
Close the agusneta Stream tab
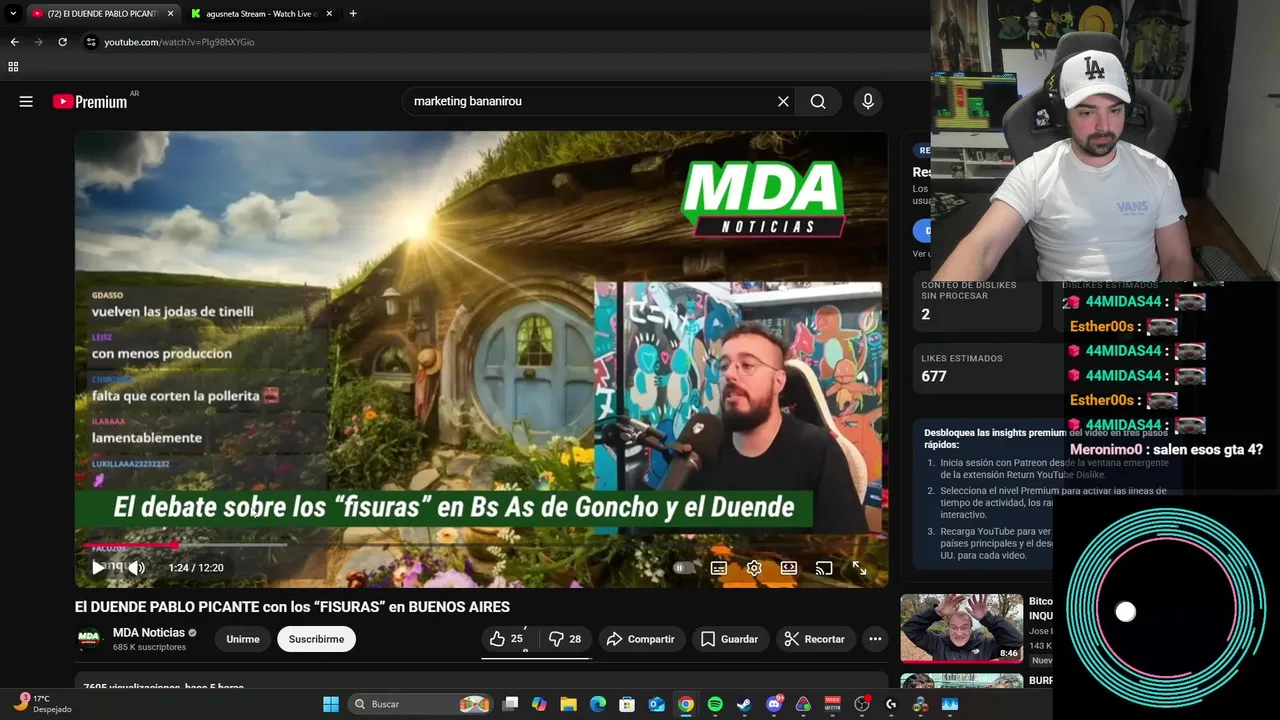(x=329, y=14)
